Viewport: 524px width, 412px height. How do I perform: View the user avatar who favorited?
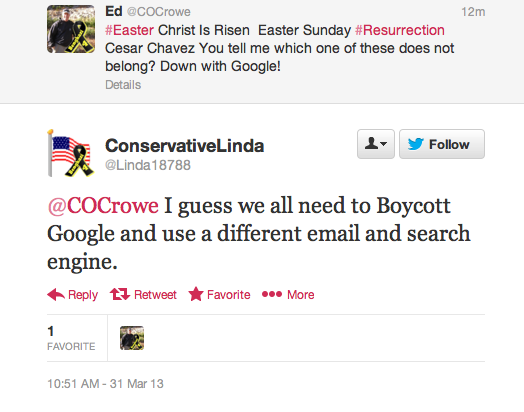coord(132,338)
